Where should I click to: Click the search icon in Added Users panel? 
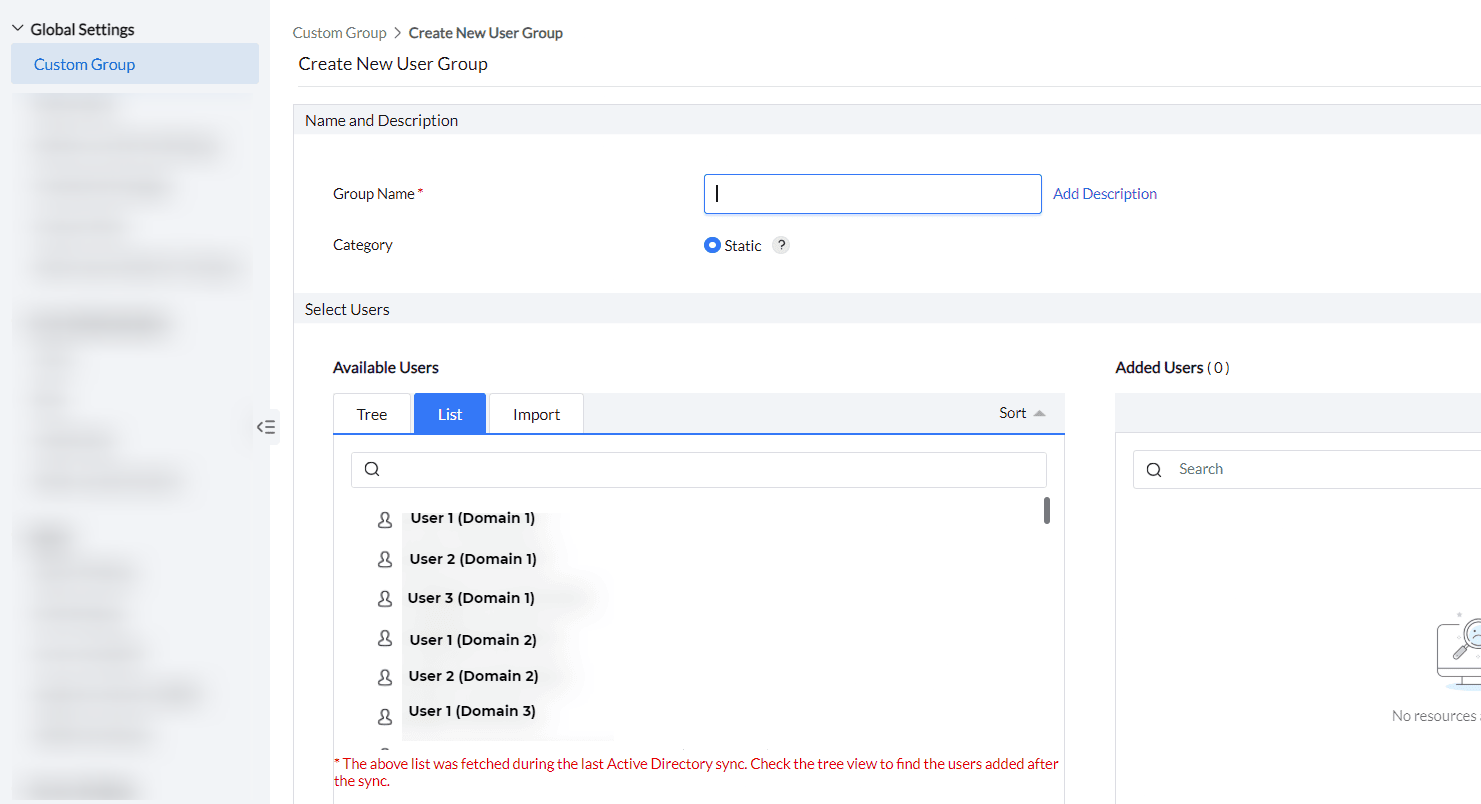(1154, 469)
